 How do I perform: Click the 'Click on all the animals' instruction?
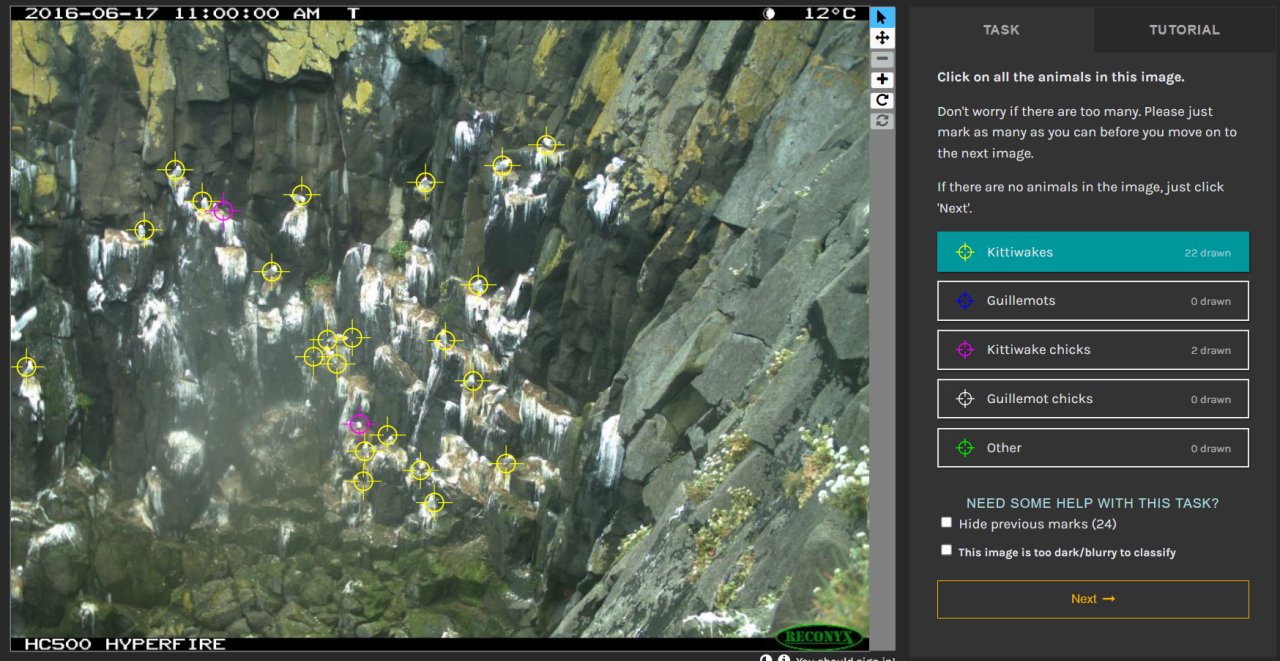(x=1061, y=77)
